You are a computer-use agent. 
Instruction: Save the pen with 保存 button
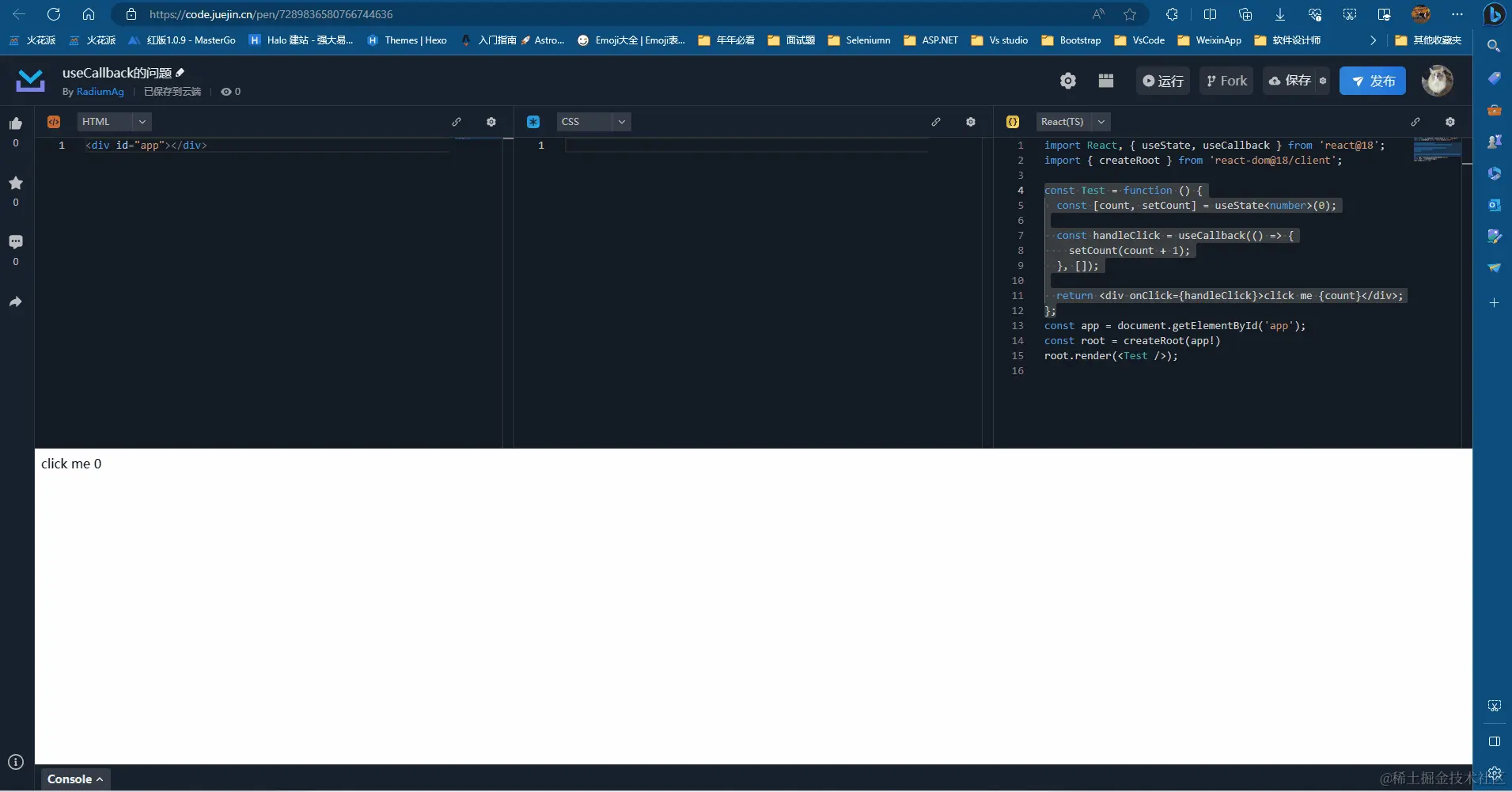coord(1290,81)
